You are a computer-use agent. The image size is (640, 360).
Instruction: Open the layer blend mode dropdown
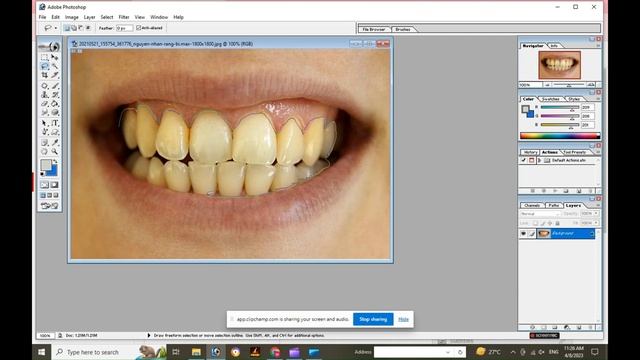[540, 213]
